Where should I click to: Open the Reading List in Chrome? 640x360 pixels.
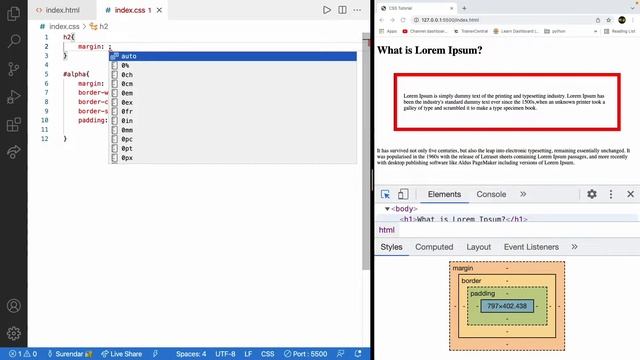pyautogui.click(x=619, y=31)
